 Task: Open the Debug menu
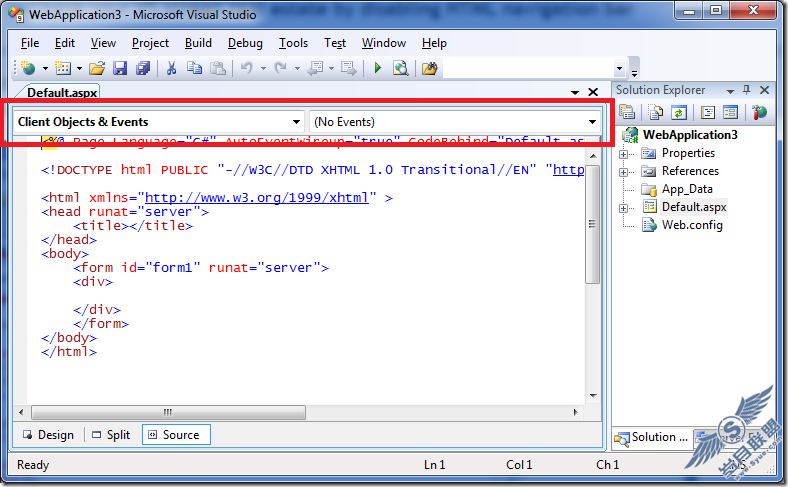(x=245, y=43)
